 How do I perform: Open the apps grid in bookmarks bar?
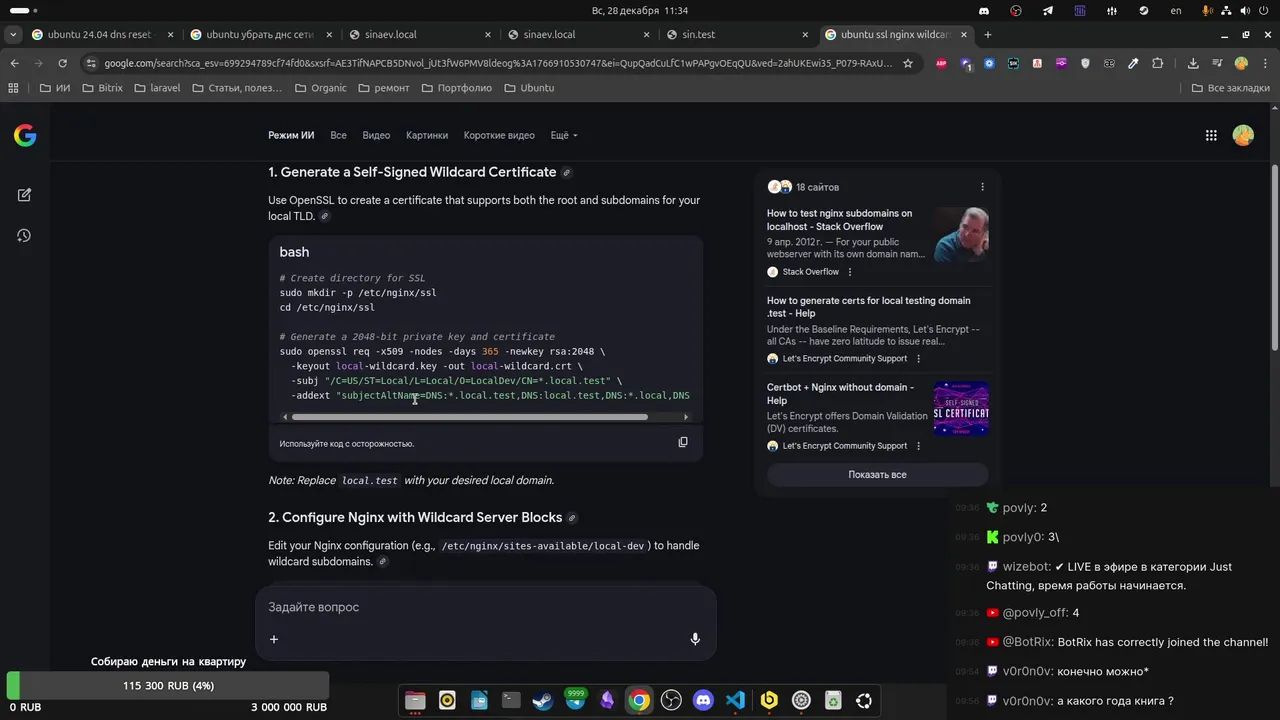point(13,88)
